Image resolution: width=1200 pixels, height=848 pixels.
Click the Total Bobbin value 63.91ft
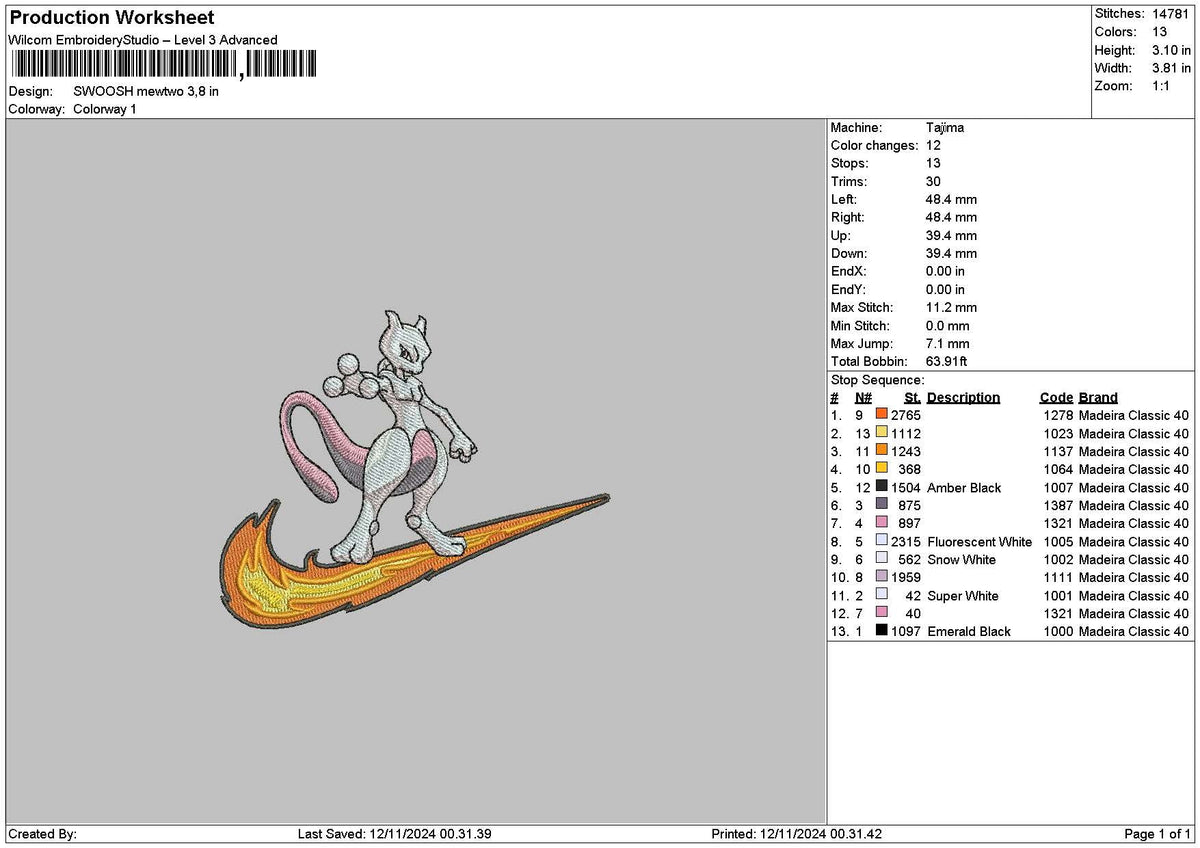tap(947, 361)
